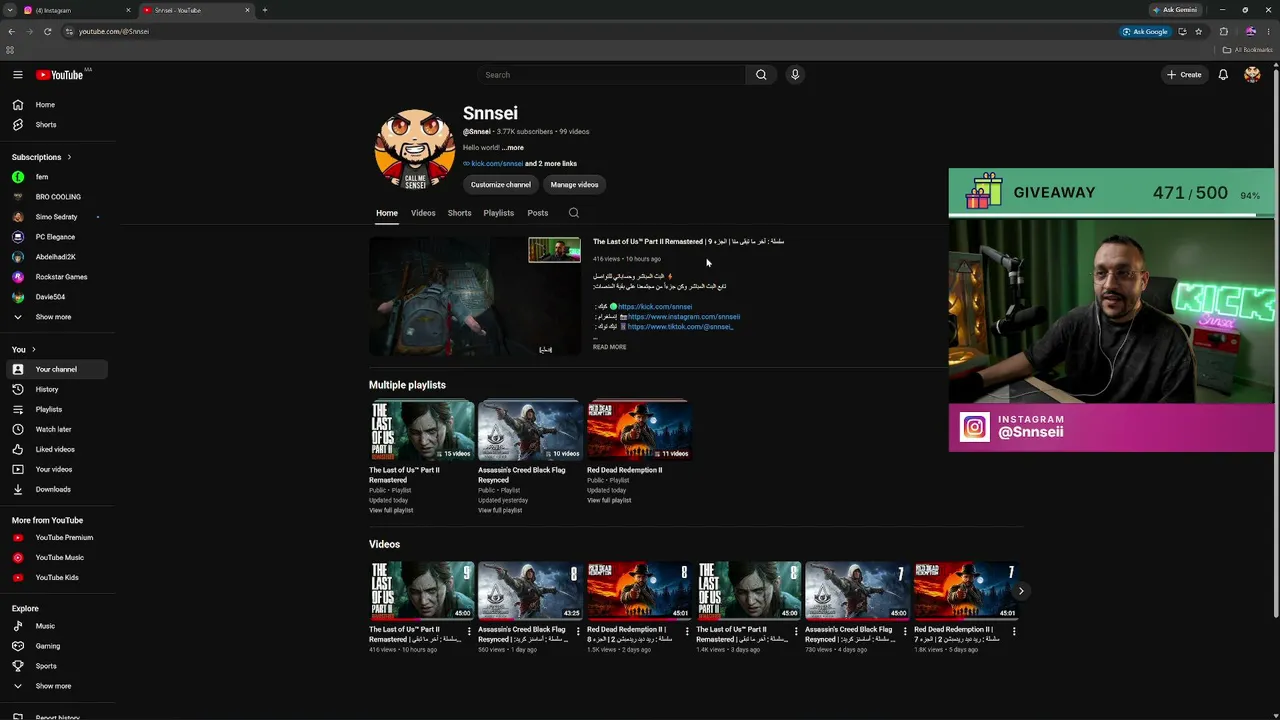Bookmark this page with star icon
Viewport: 1280px width, 720px height.
click(1198, 31)
